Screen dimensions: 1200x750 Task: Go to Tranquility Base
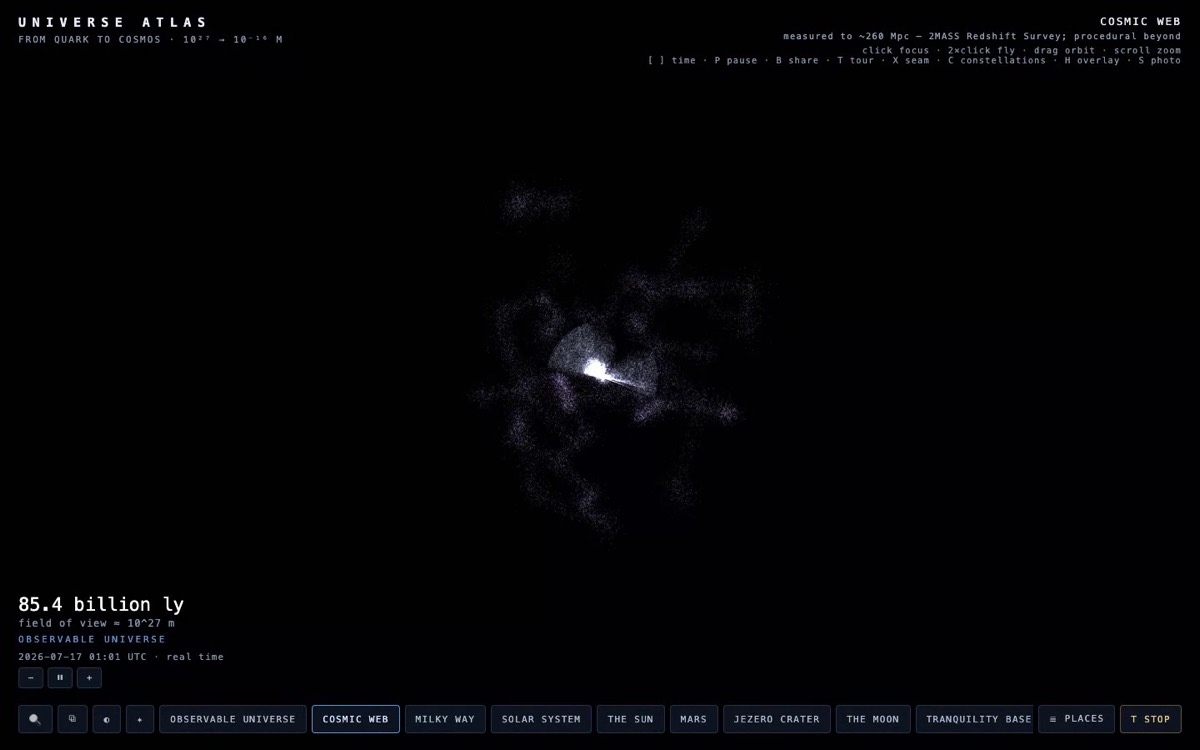point(974,719)
